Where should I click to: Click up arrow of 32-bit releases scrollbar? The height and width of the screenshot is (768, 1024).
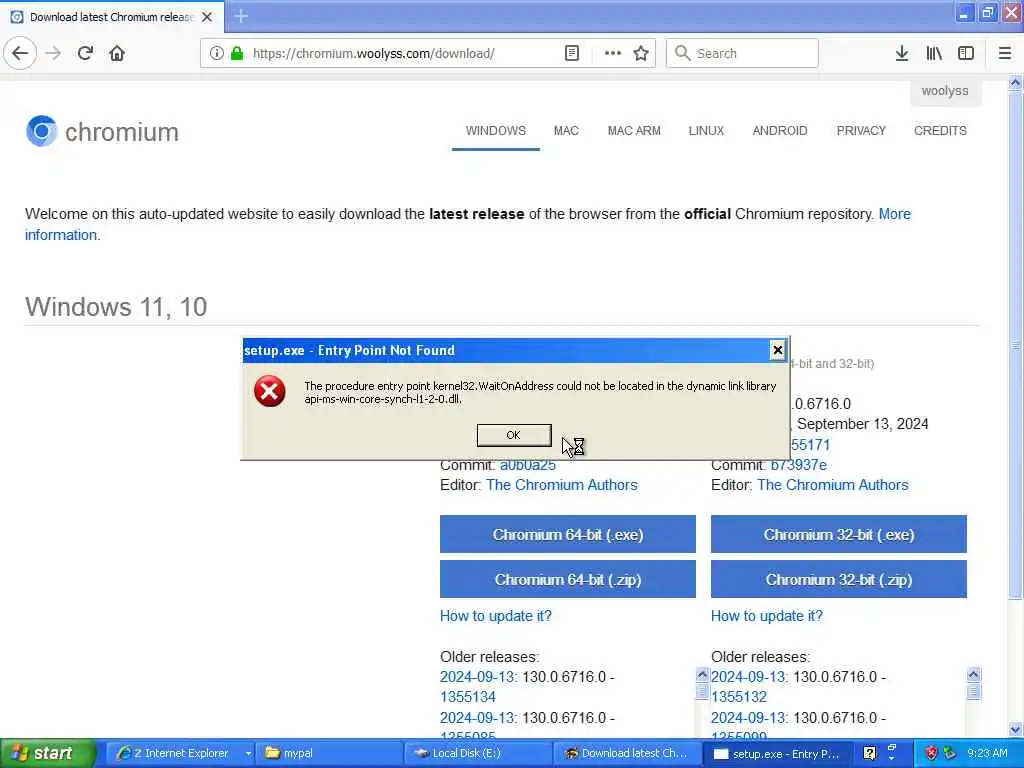point(973,675)
